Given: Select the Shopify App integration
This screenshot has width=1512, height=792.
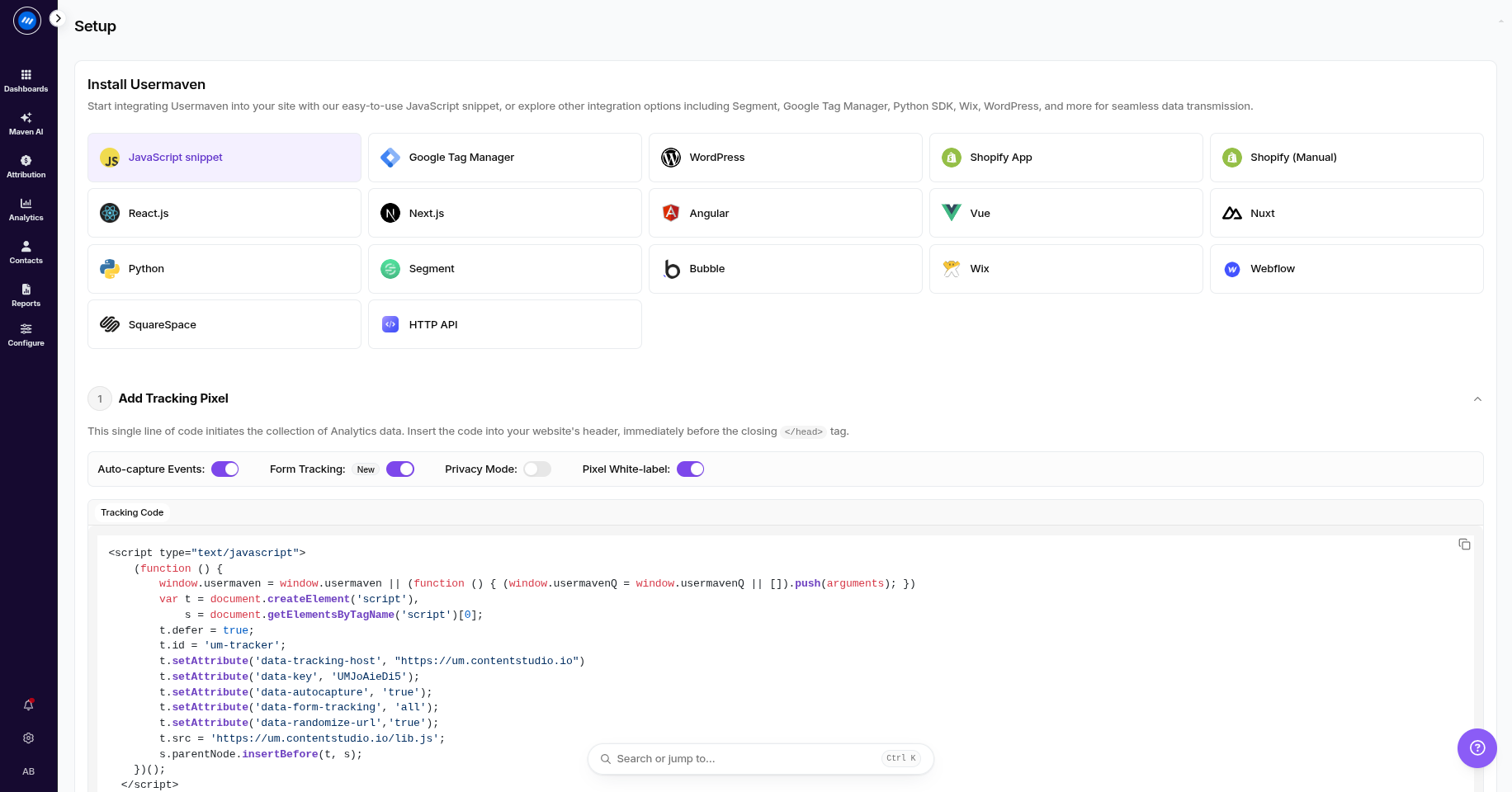Looking at the screenshot, I should tap(1066, 158).
